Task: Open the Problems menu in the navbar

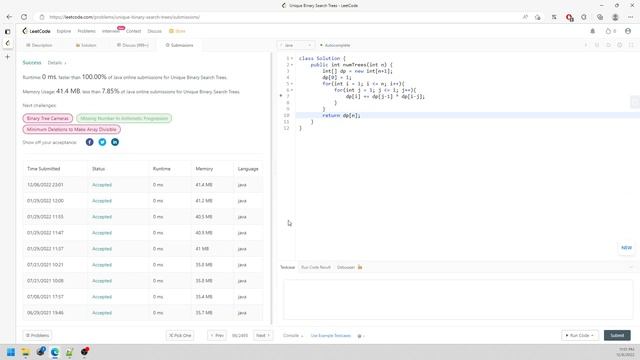Action: (87, 31)
